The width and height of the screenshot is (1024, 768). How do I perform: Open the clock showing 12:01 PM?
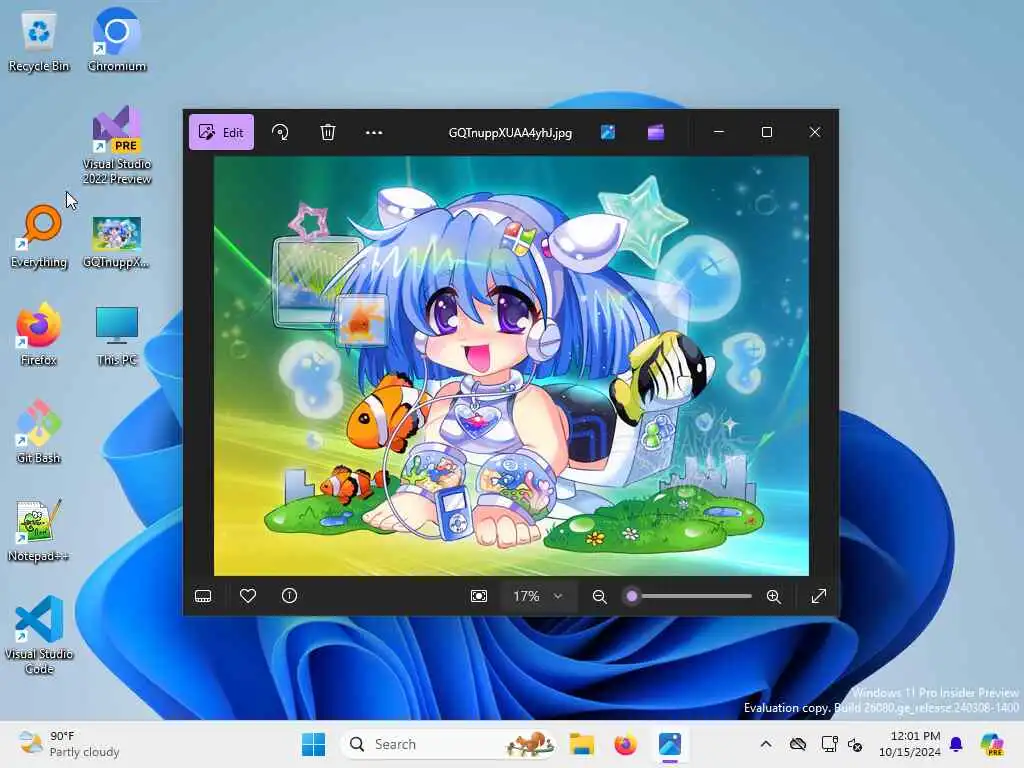(910, 744)
